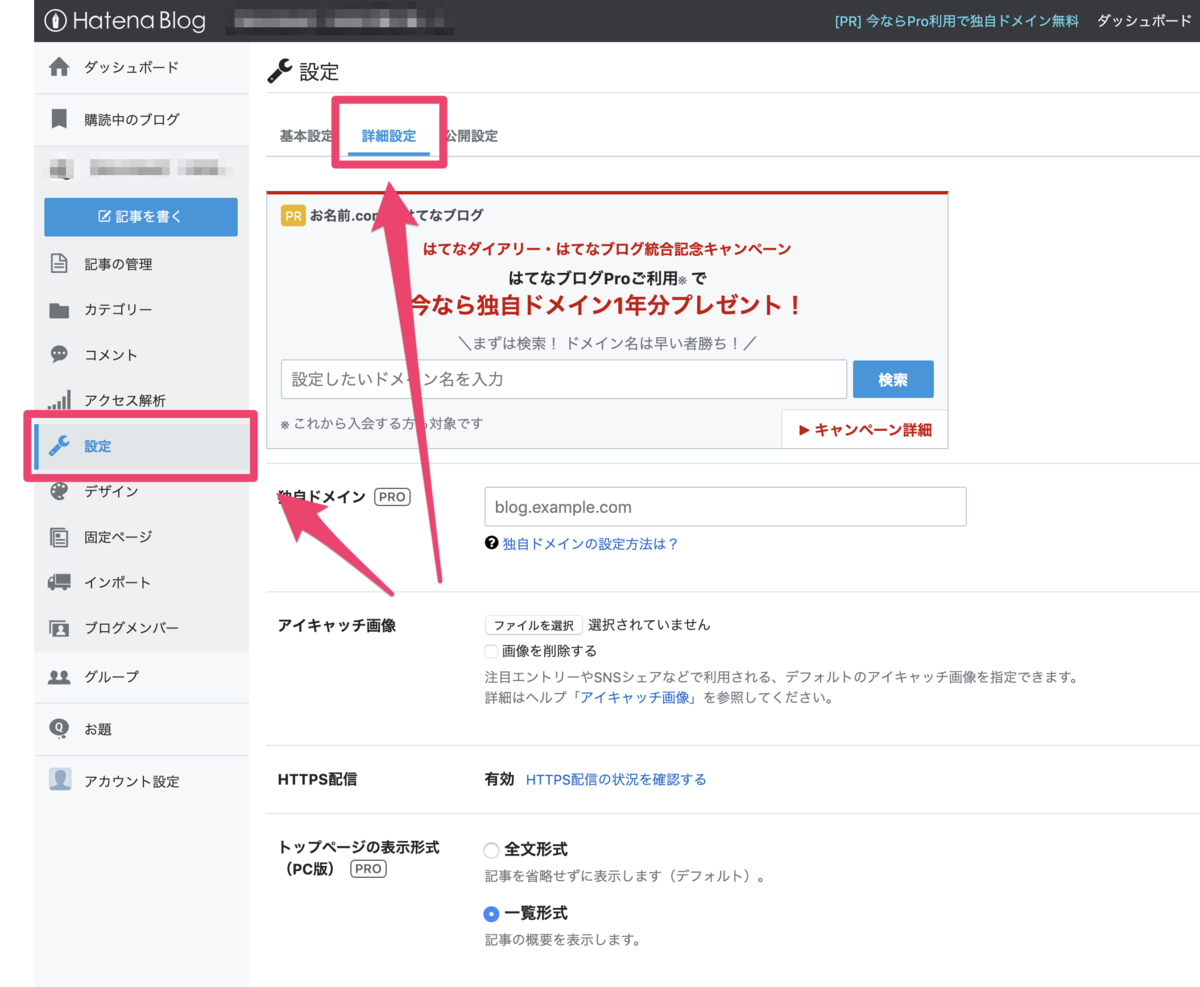This screenshot has height=987, width=1200.
Task: Click the wrench icon for 設定 in the sidebar
Action: (59, 446)
